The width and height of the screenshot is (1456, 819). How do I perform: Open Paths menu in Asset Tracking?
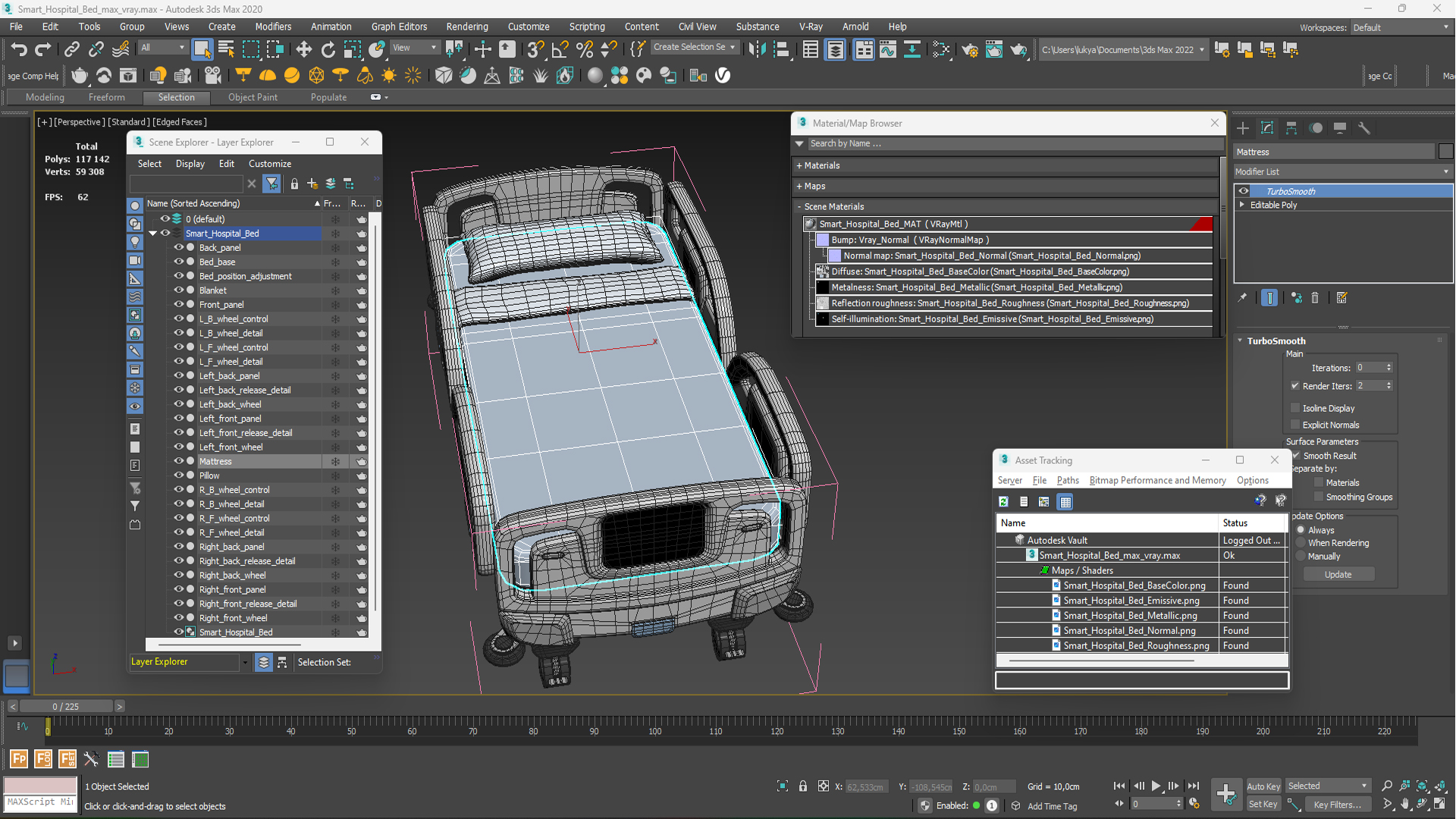1067,480
